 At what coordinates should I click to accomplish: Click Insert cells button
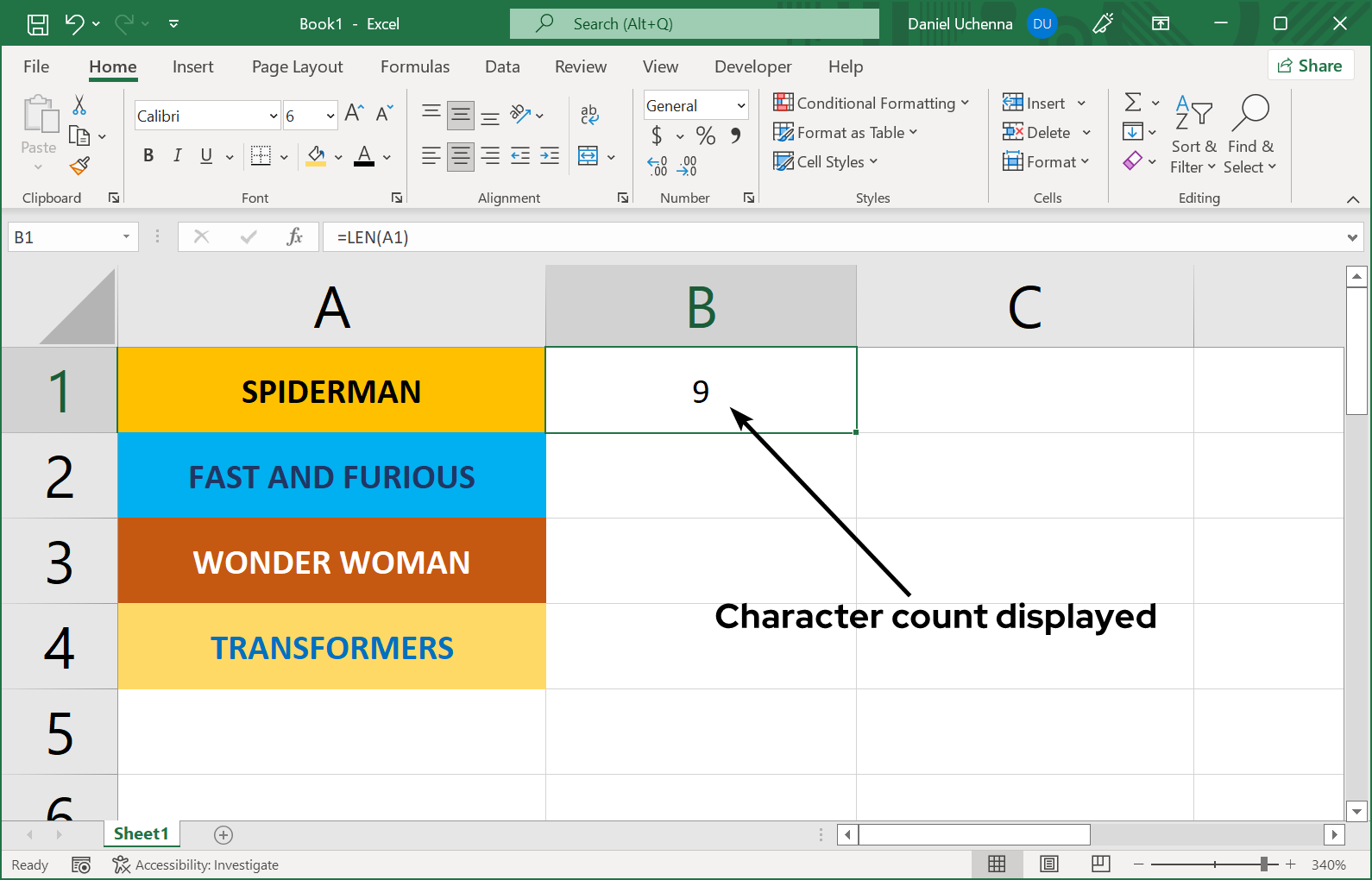pyautogui.click(x=1034, y=103)
